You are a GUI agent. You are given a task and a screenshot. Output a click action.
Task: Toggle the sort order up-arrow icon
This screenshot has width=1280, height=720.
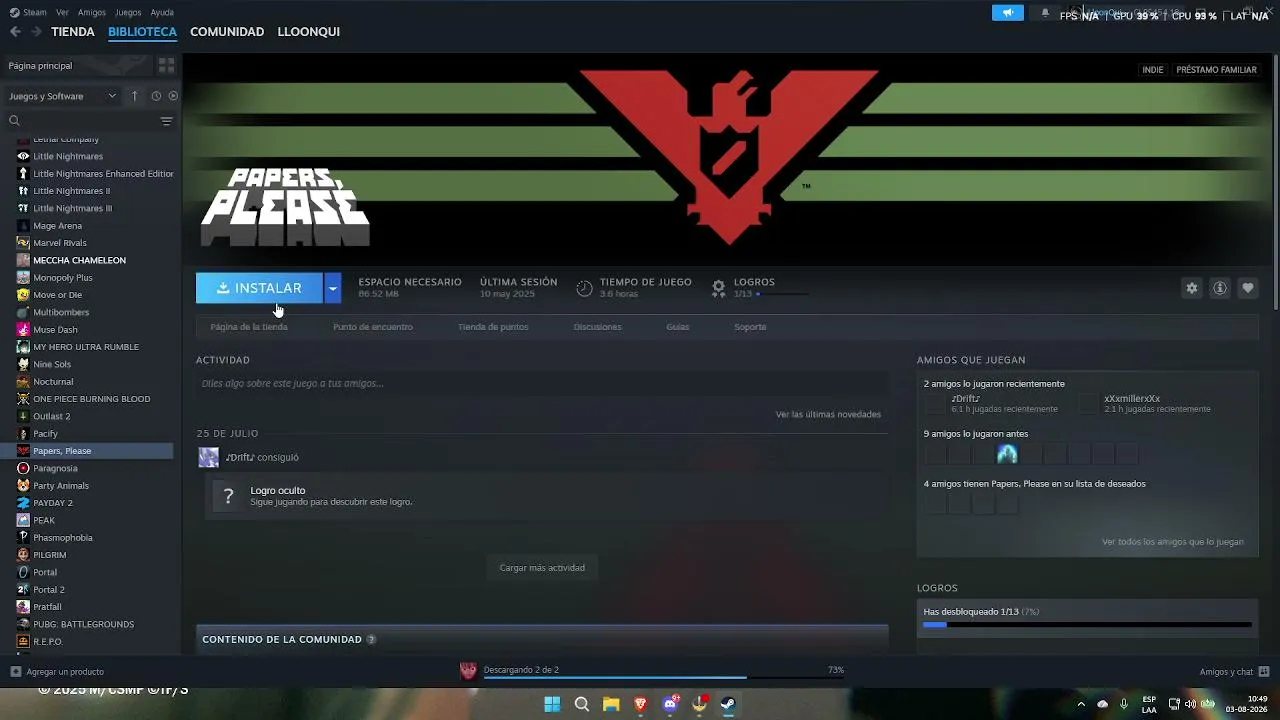[x=135, y=96]
